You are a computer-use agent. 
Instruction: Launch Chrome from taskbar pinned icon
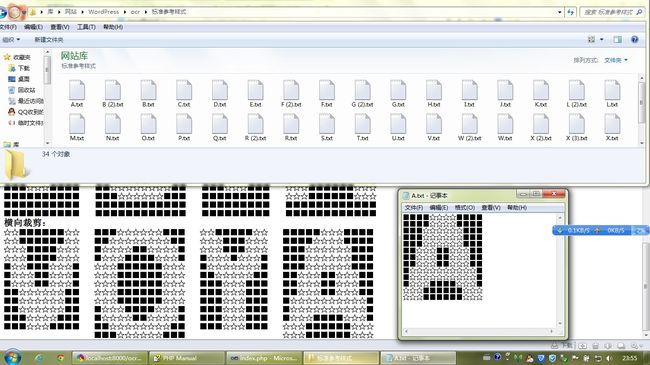[61, 358]
